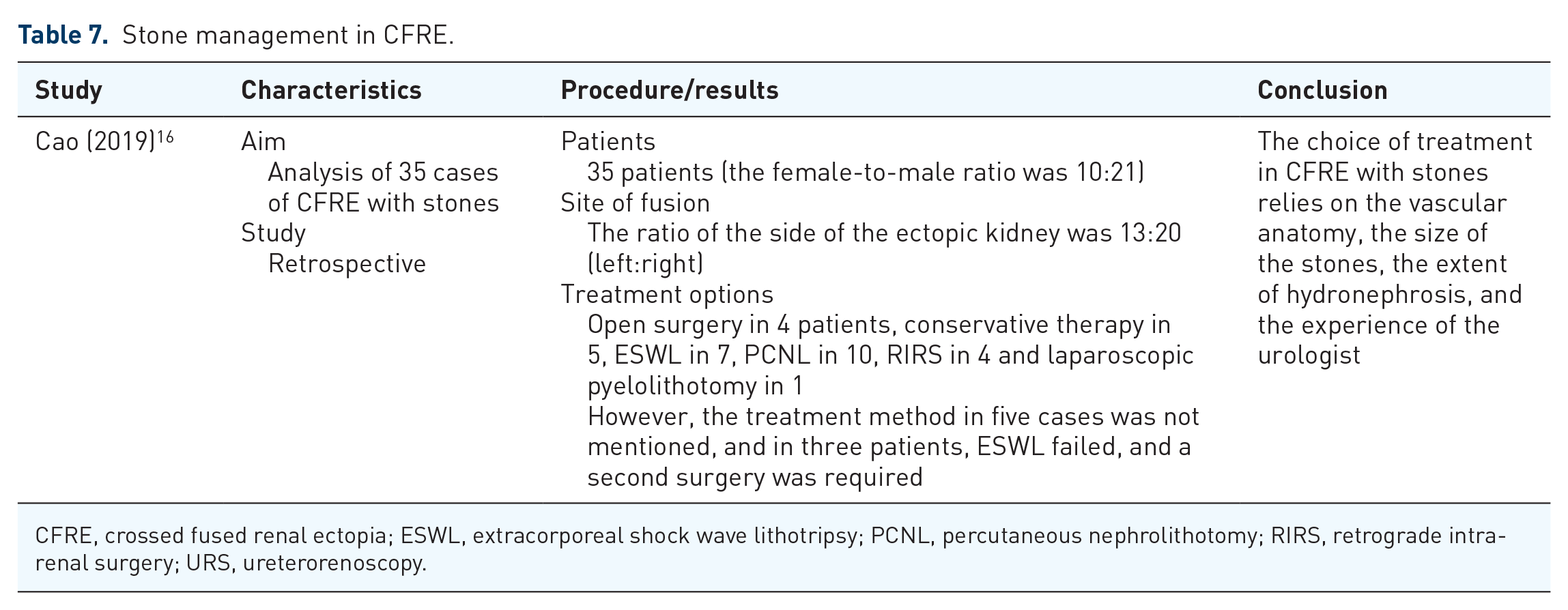Screen dimensions: 1568x610
Task: Click the "Study" column header
Action: 68,90
